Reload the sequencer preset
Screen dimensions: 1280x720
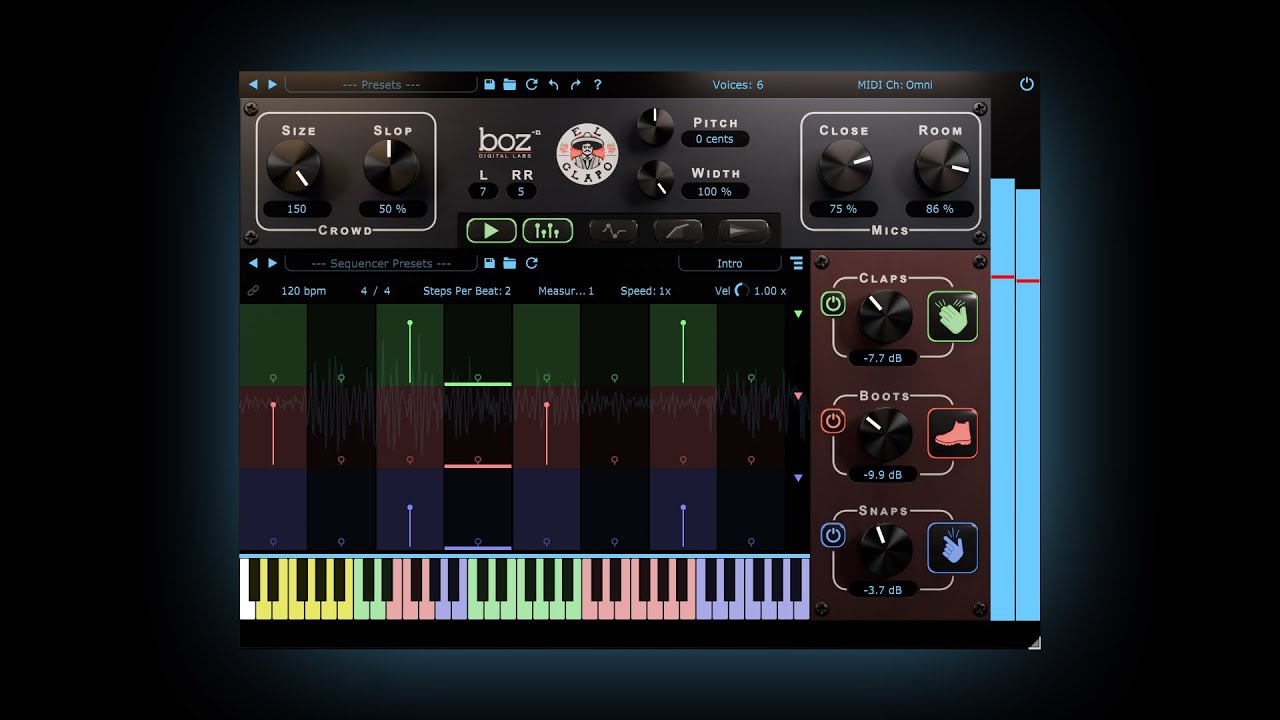point(532,263)
